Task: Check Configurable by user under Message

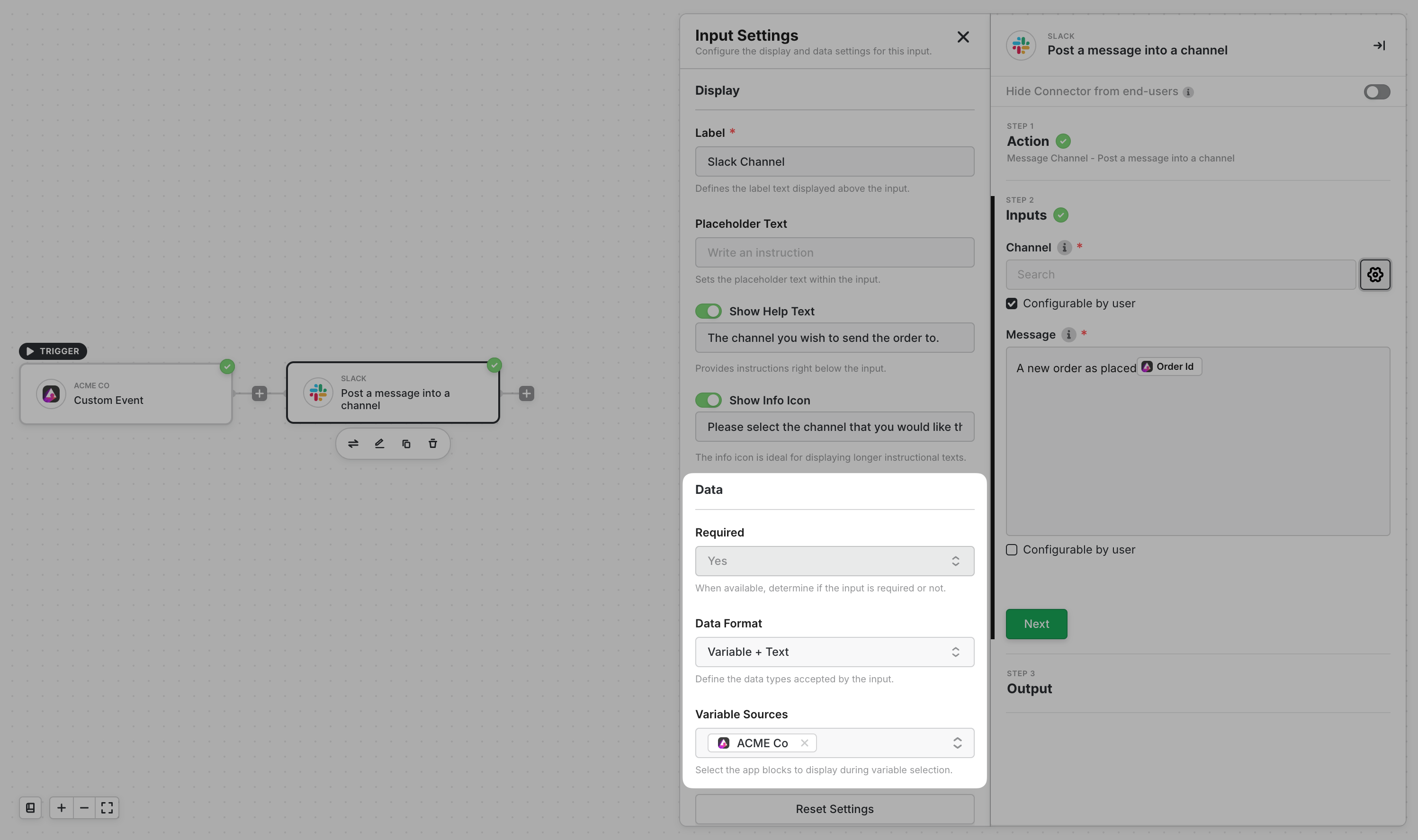Action: click(1012, 550)
